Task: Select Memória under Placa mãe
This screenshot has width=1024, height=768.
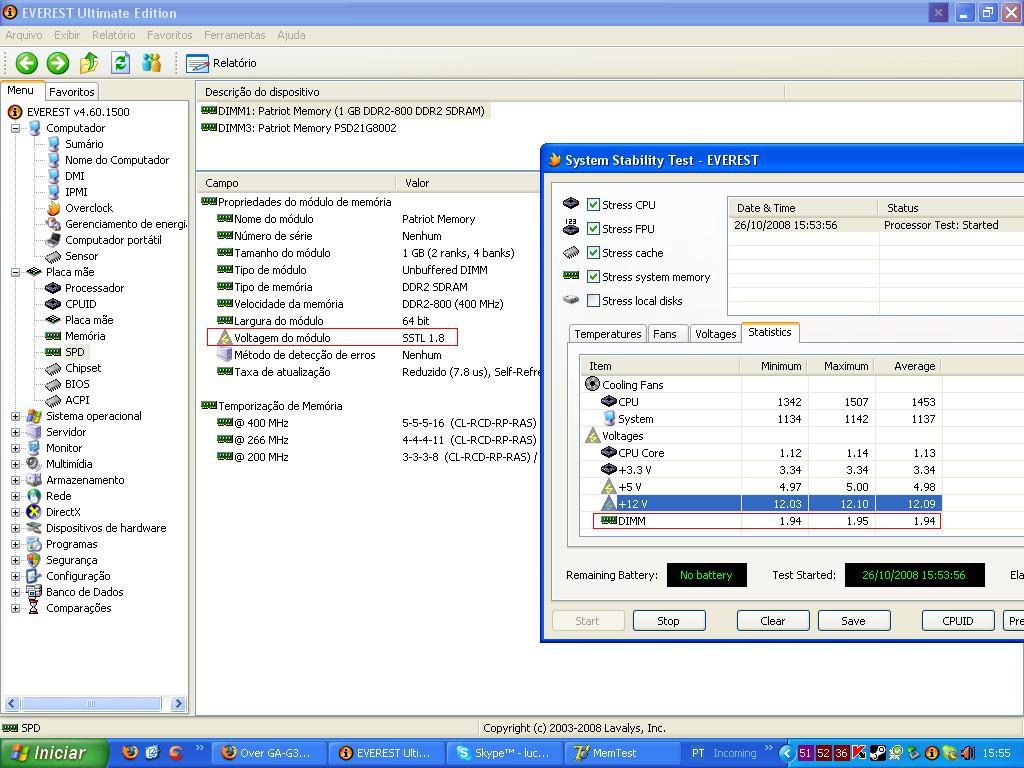Action: [85, 336]
